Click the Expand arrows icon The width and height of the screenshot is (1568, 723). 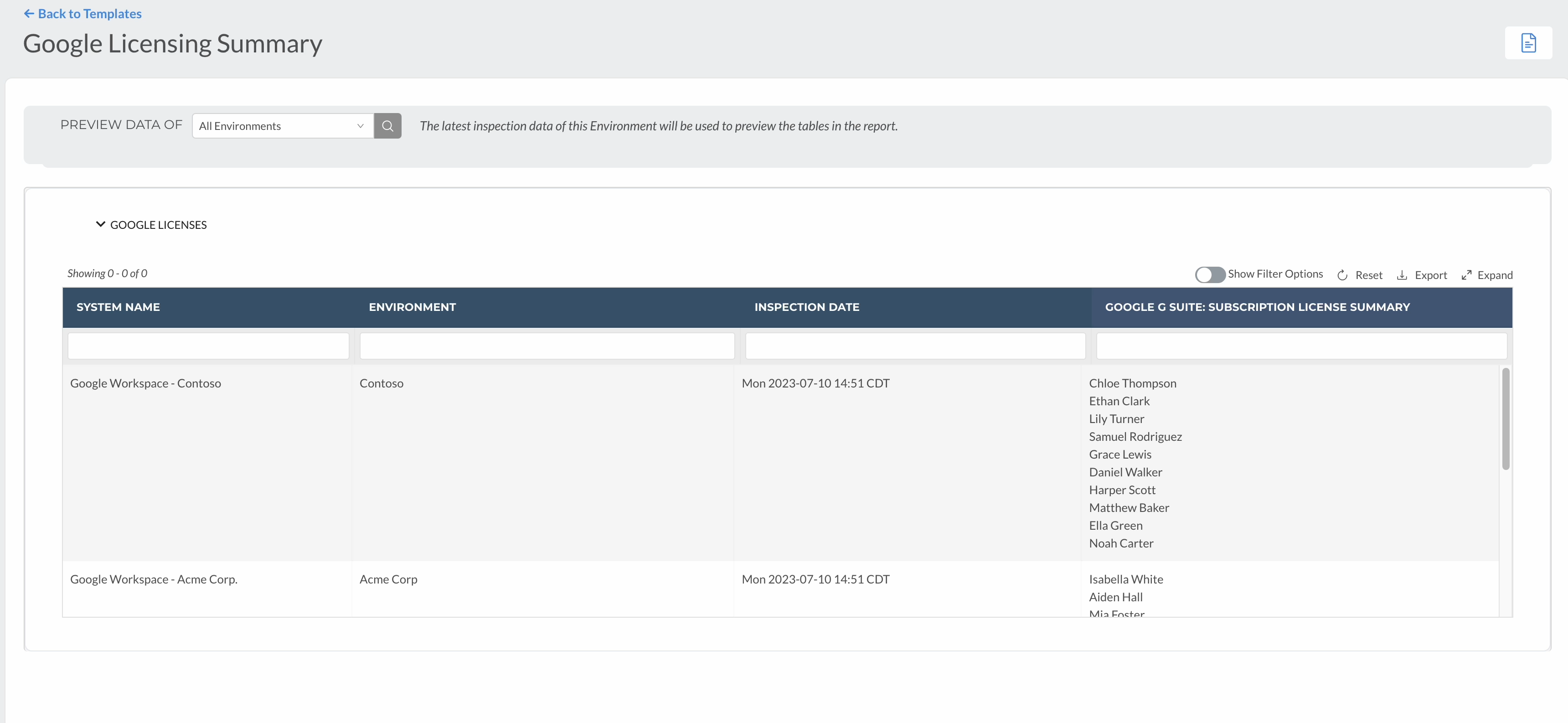(x=1466, y=275)
